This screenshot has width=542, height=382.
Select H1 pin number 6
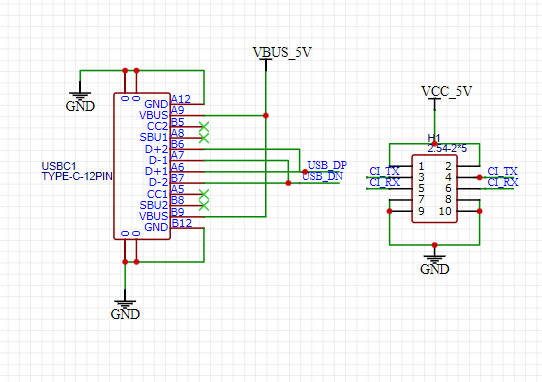click(448, 188)
